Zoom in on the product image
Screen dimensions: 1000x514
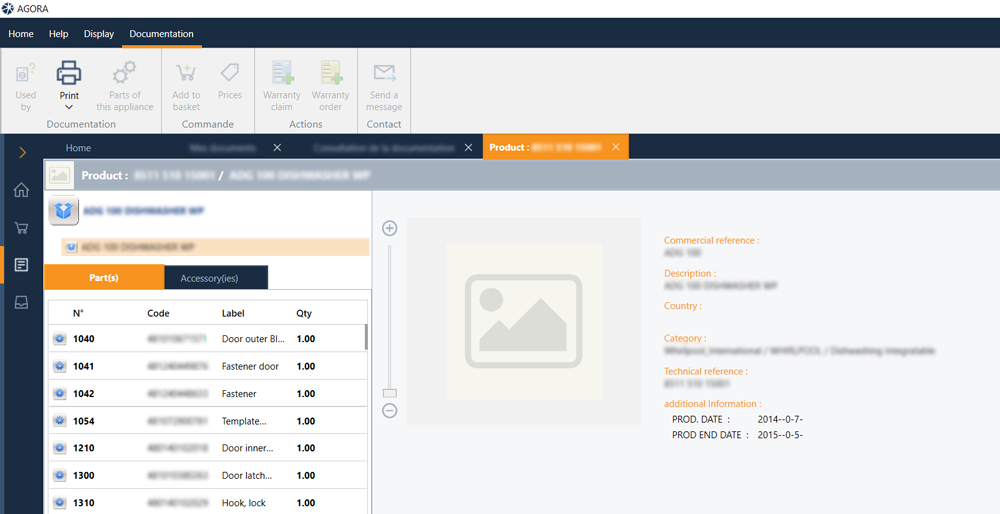point(390,228)
